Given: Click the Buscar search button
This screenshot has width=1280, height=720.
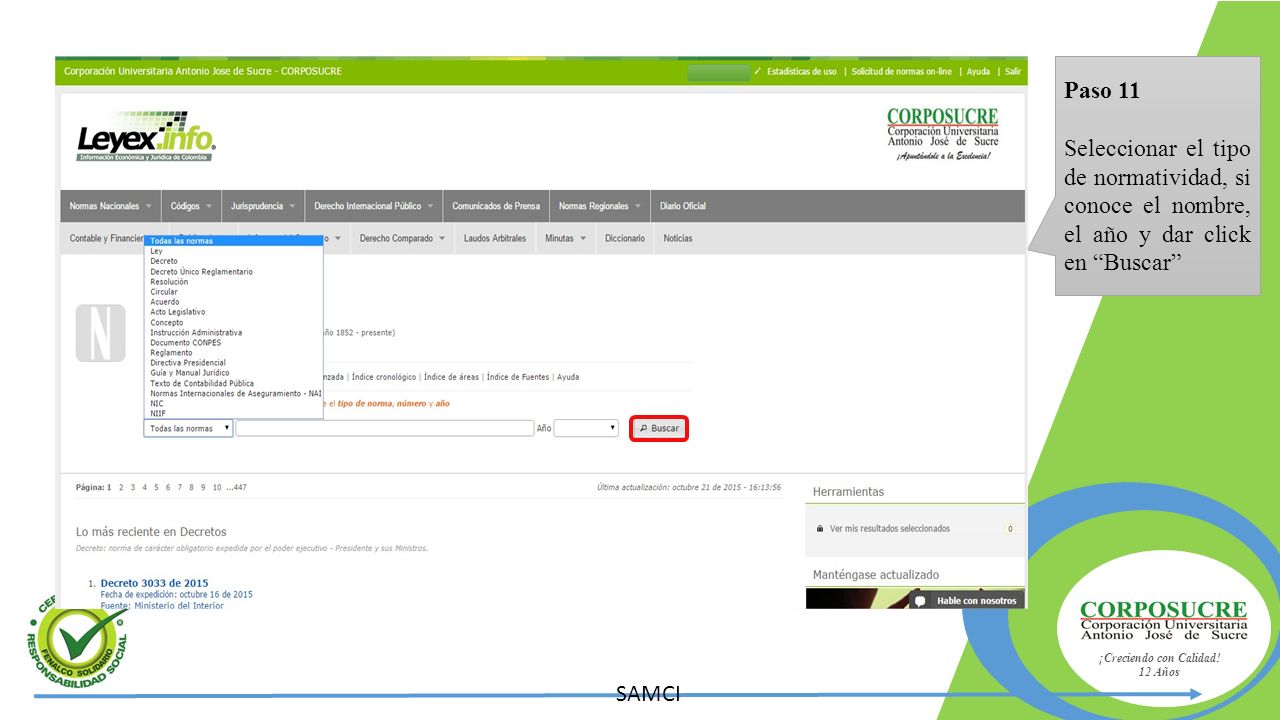Looking at the screenshot, I should (659, 428).
